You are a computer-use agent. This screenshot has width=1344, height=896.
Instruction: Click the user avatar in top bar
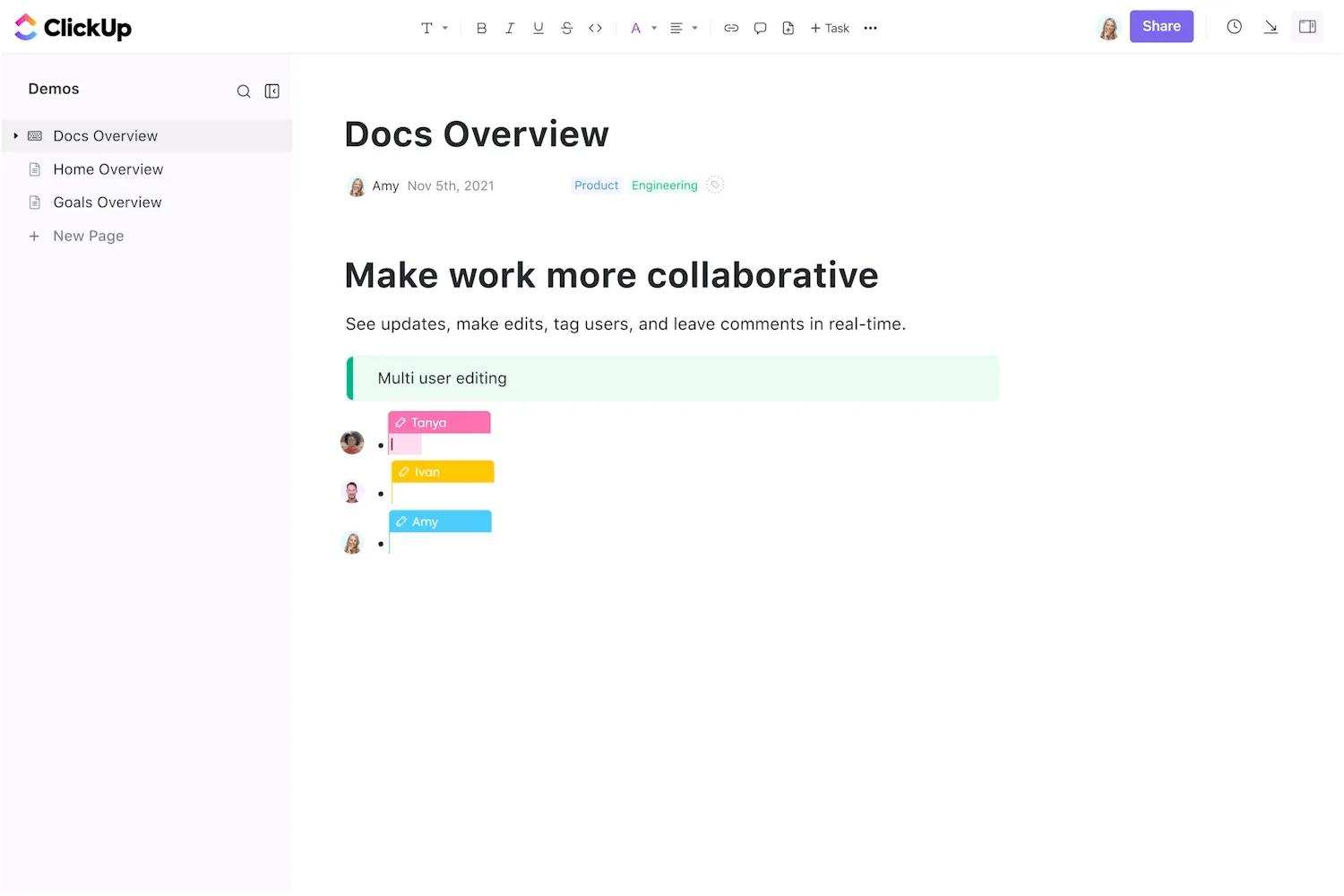pyautogui.click(x=1109, y=28)
